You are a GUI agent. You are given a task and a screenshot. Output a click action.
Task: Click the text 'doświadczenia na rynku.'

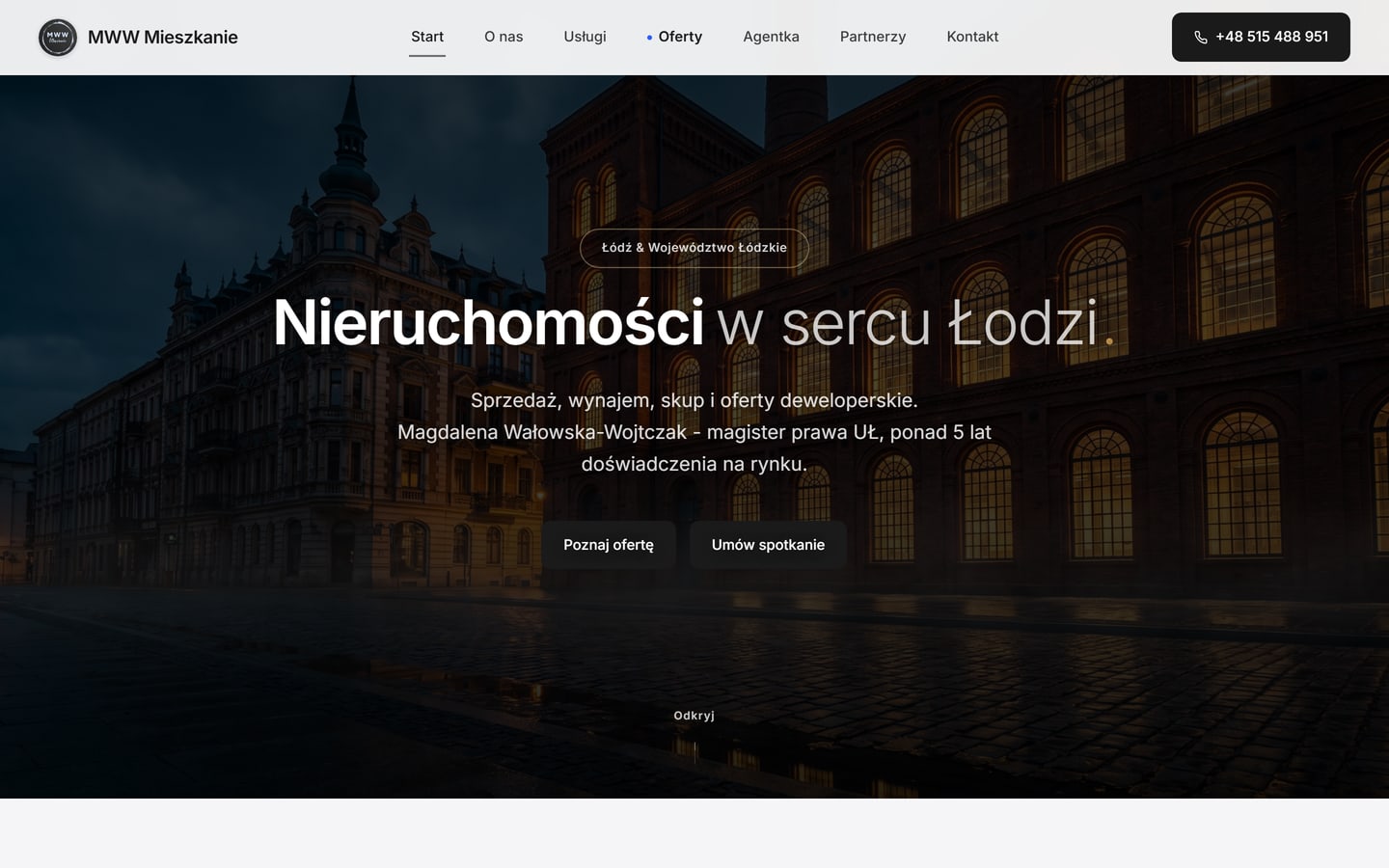[x=694, y=464]
